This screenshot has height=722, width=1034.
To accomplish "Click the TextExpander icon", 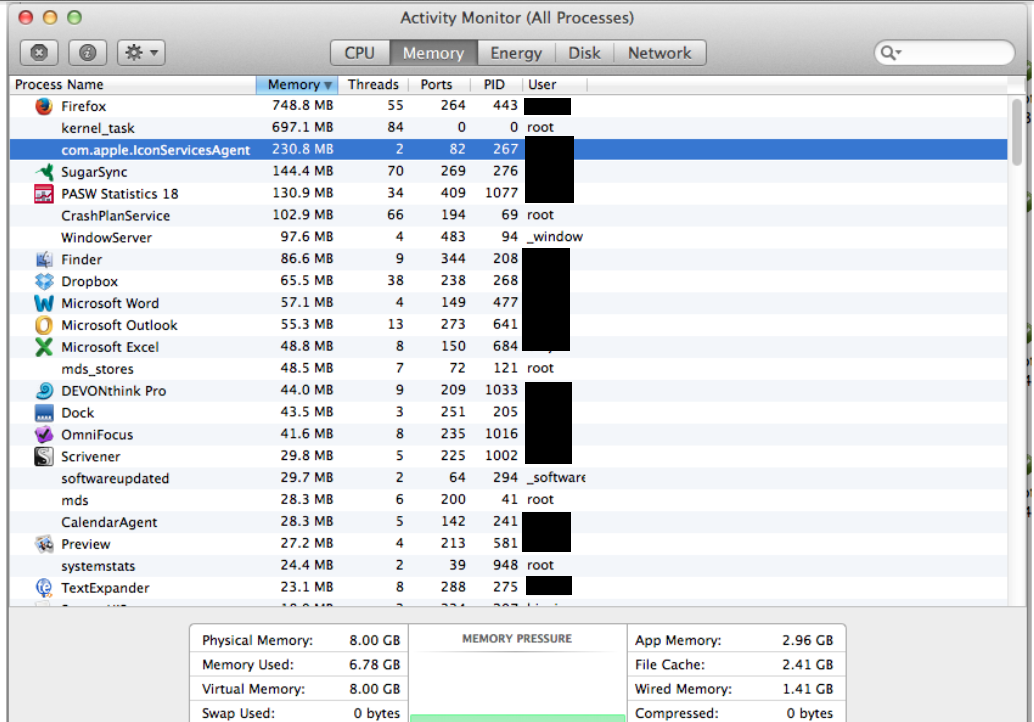I will 44,587.
